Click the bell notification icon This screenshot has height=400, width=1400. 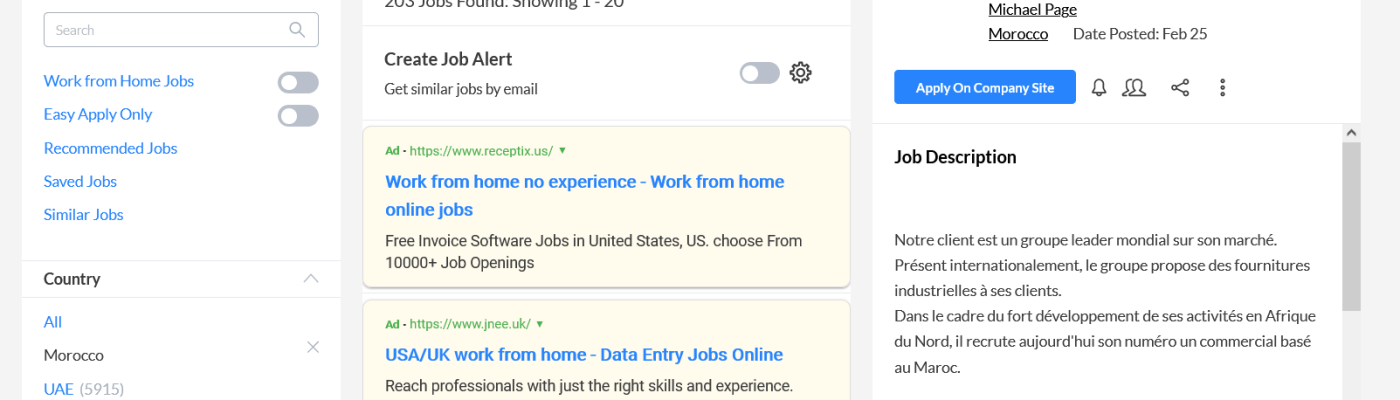pyautogui.click(x=1099, y=88)
